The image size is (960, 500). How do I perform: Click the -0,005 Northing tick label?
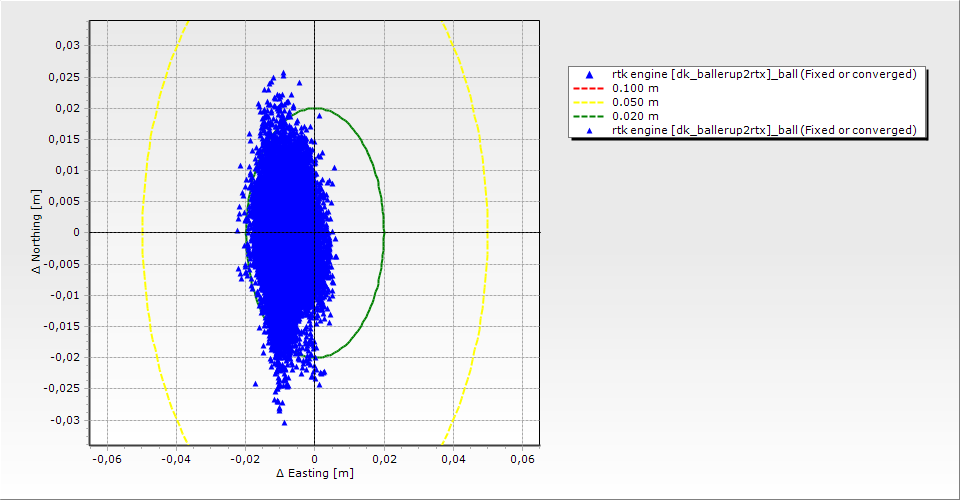coord(62,264)
